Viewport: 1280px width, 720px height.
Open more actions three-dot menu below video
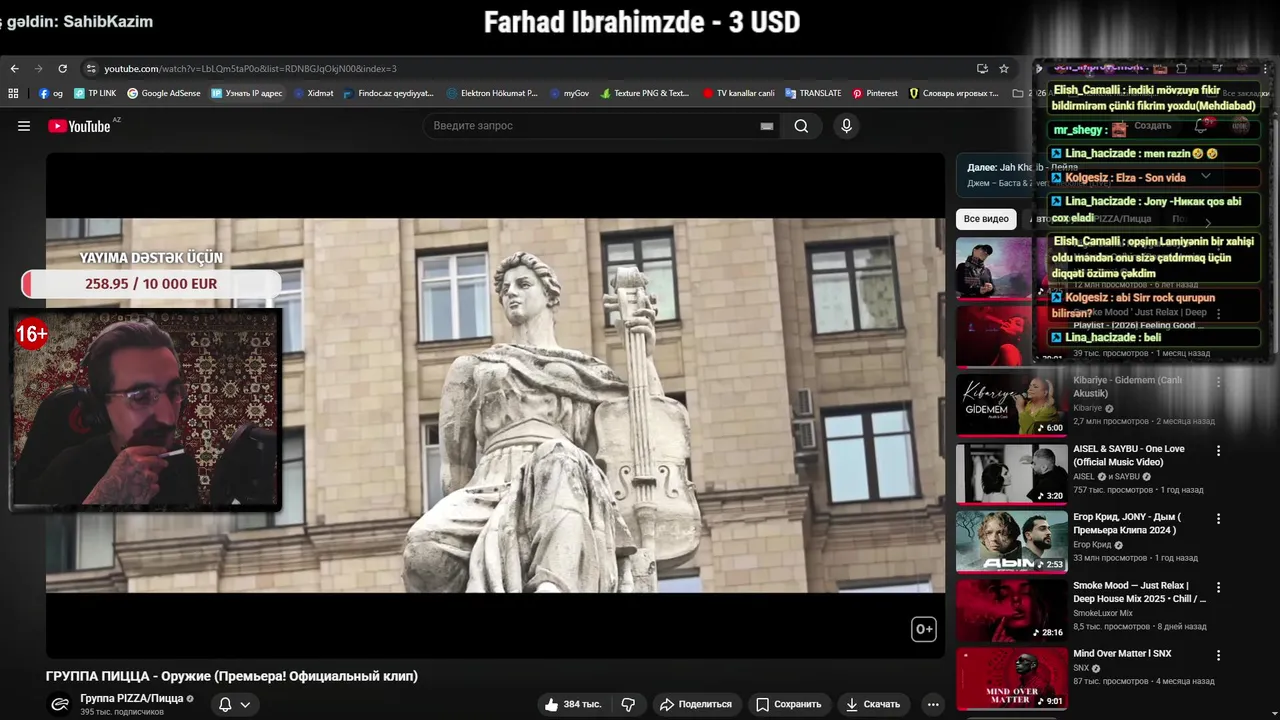pyautogui.click(x=932, y=704)
